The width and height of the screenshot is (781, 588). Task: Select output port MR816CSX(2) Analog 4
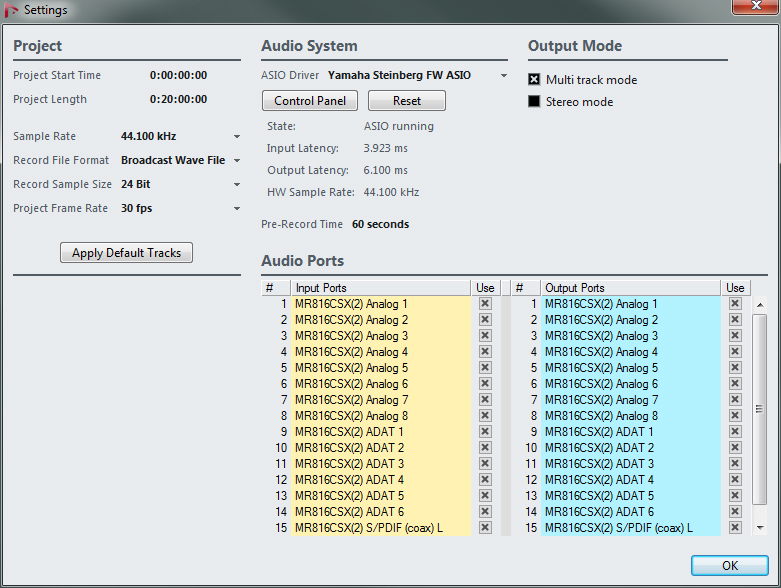click(x=631, y=352)
